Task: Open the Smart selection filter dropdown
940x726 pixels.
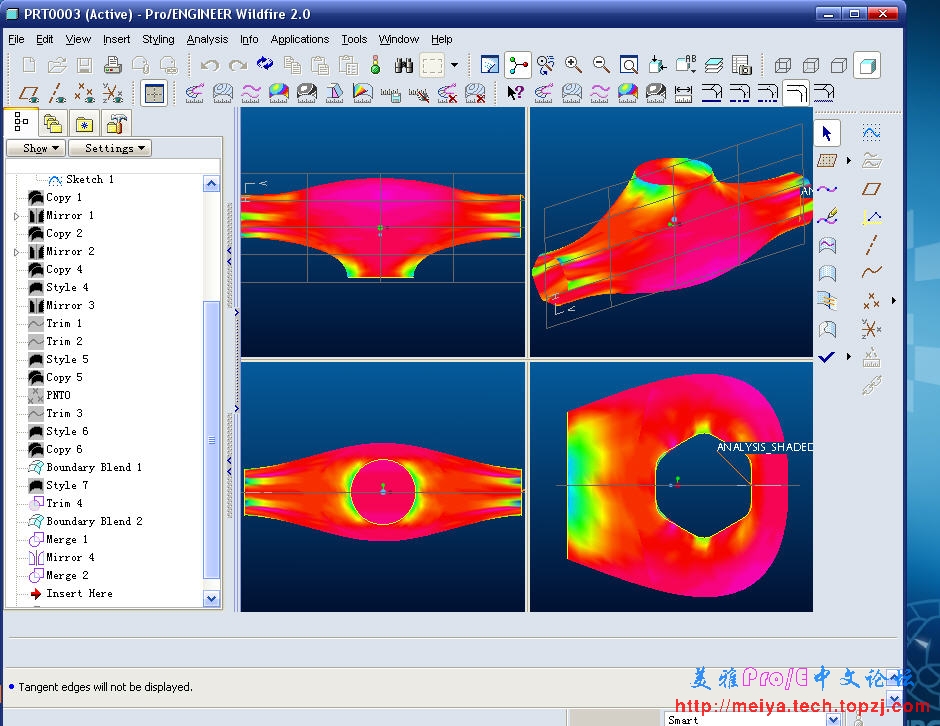Action: [833, 719]
